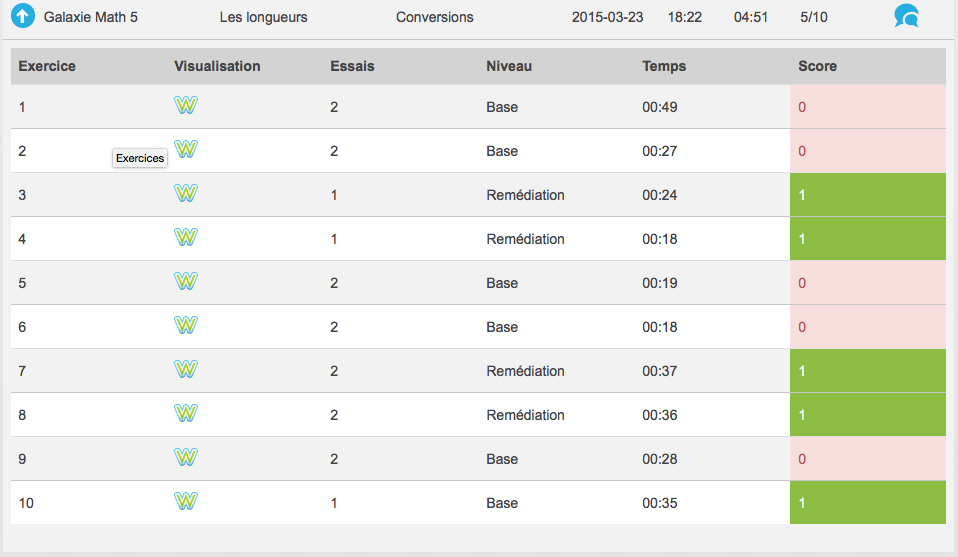Click the green score cell of exercise 10
The width and height of the screenshot is (958, 557).
click(x=868, y=503)
